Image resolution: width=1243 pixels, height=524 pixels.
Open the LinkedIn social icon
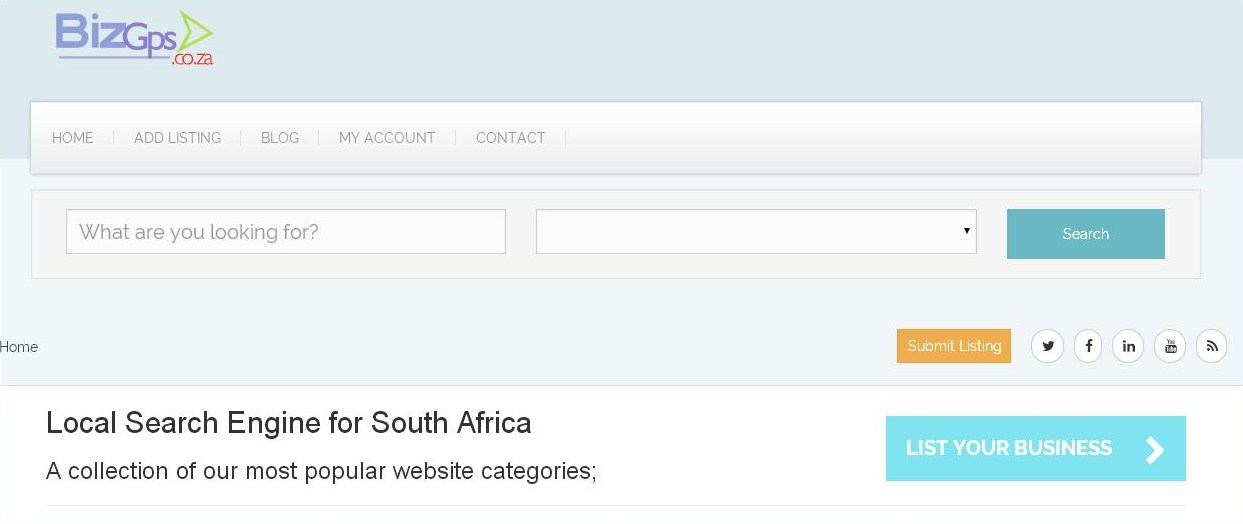[1129, 346]
